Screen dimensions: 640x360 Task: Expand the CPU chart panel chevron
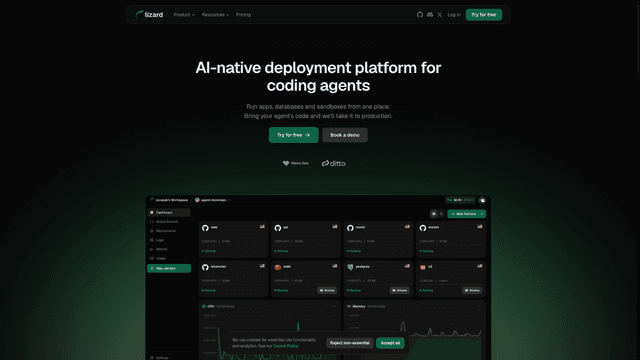tap(334, 307)
